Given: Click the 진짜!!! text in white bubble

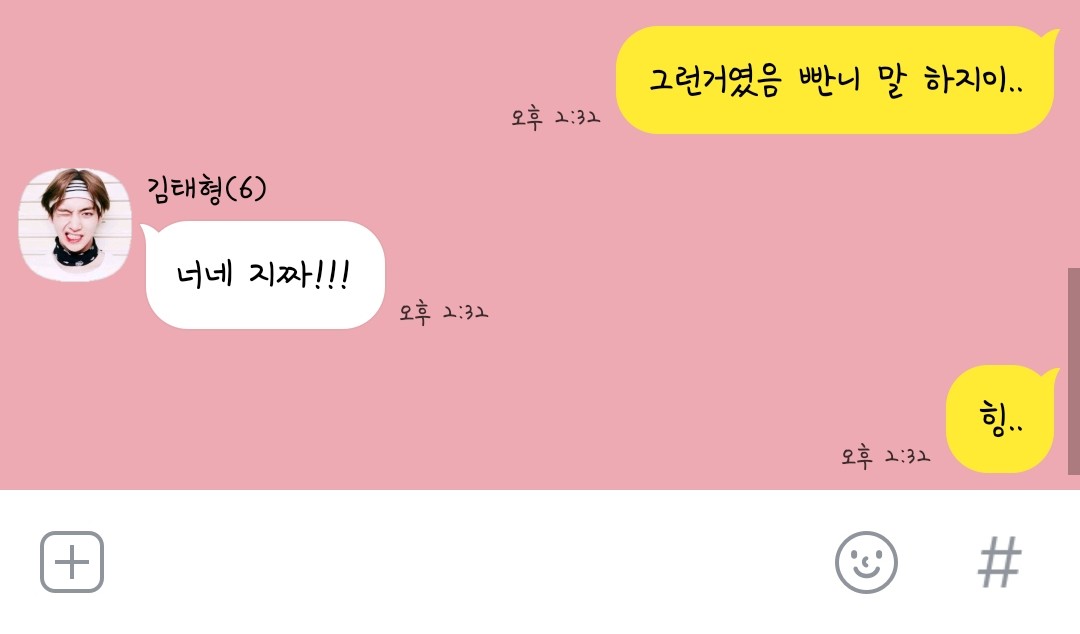Looking at the screenshot, I should 300,274.
